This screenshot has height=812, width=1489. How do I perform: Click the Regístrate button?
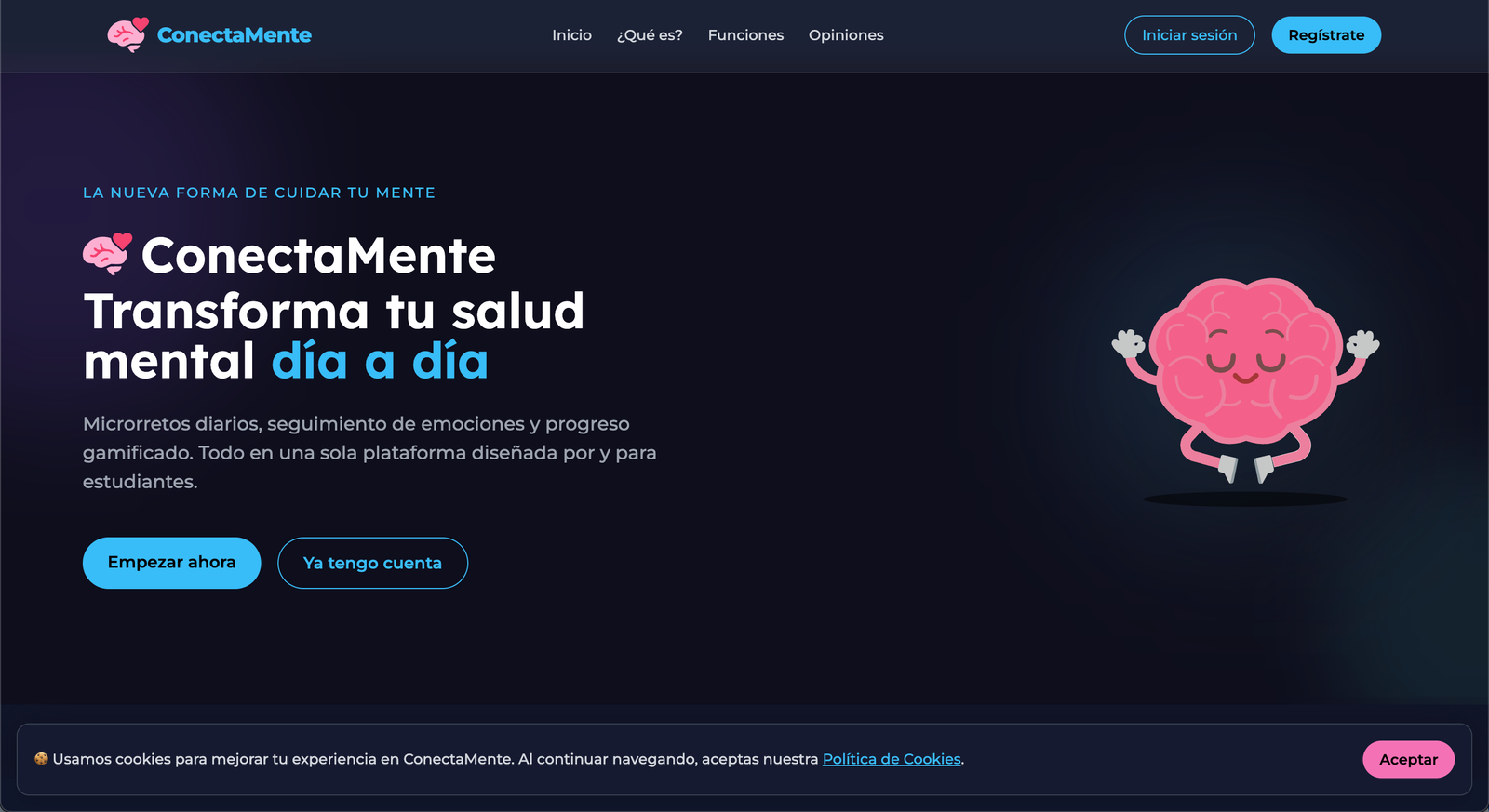click(x=1326, y=35)
